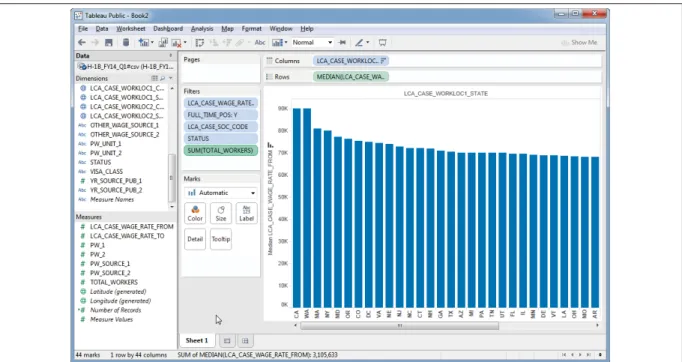Click the show filmstrip icon in status bar
The height and width of the screenshot is (362, 682).
(601, 355)
